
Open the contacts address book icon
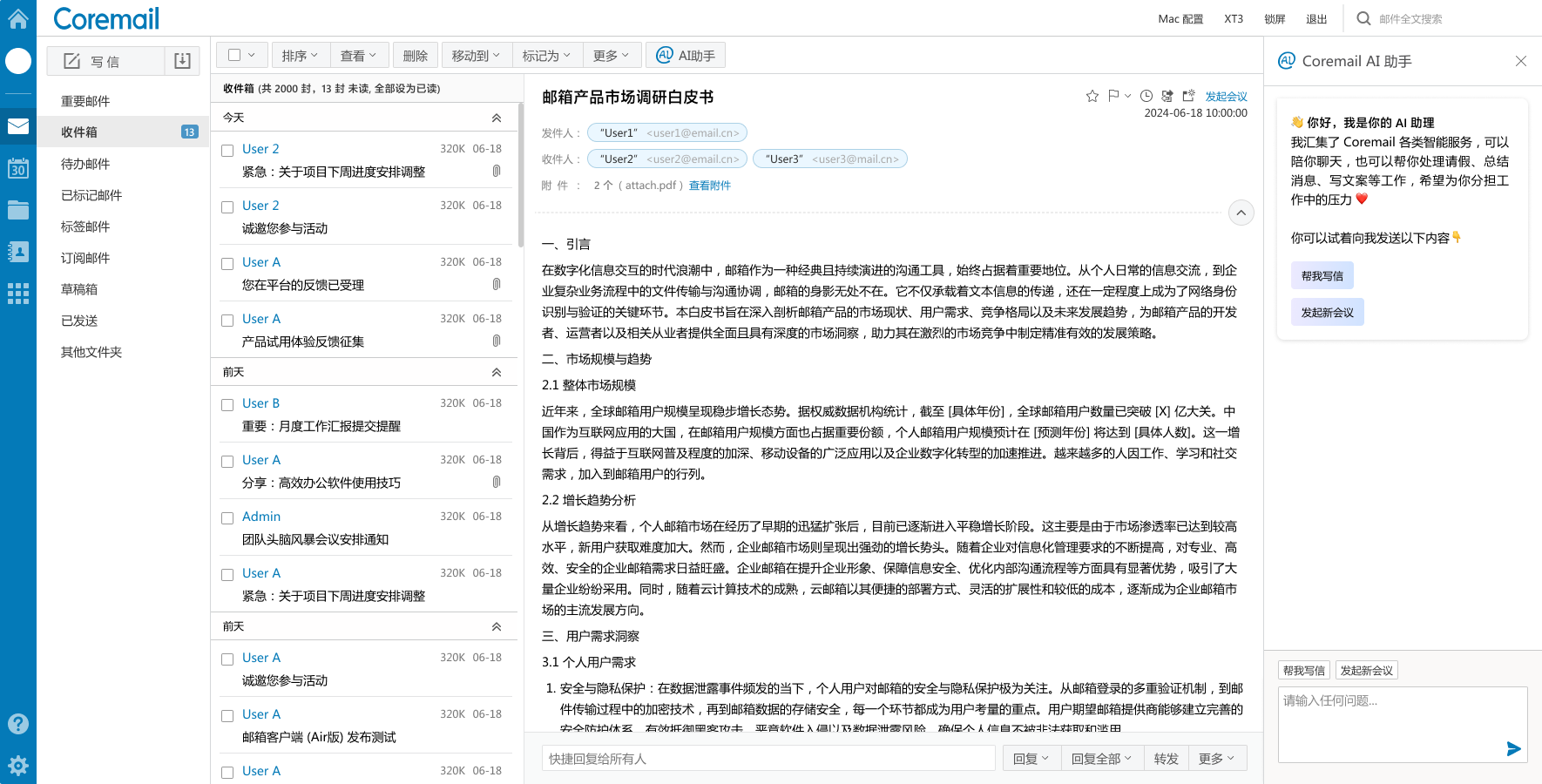point(18,252)
